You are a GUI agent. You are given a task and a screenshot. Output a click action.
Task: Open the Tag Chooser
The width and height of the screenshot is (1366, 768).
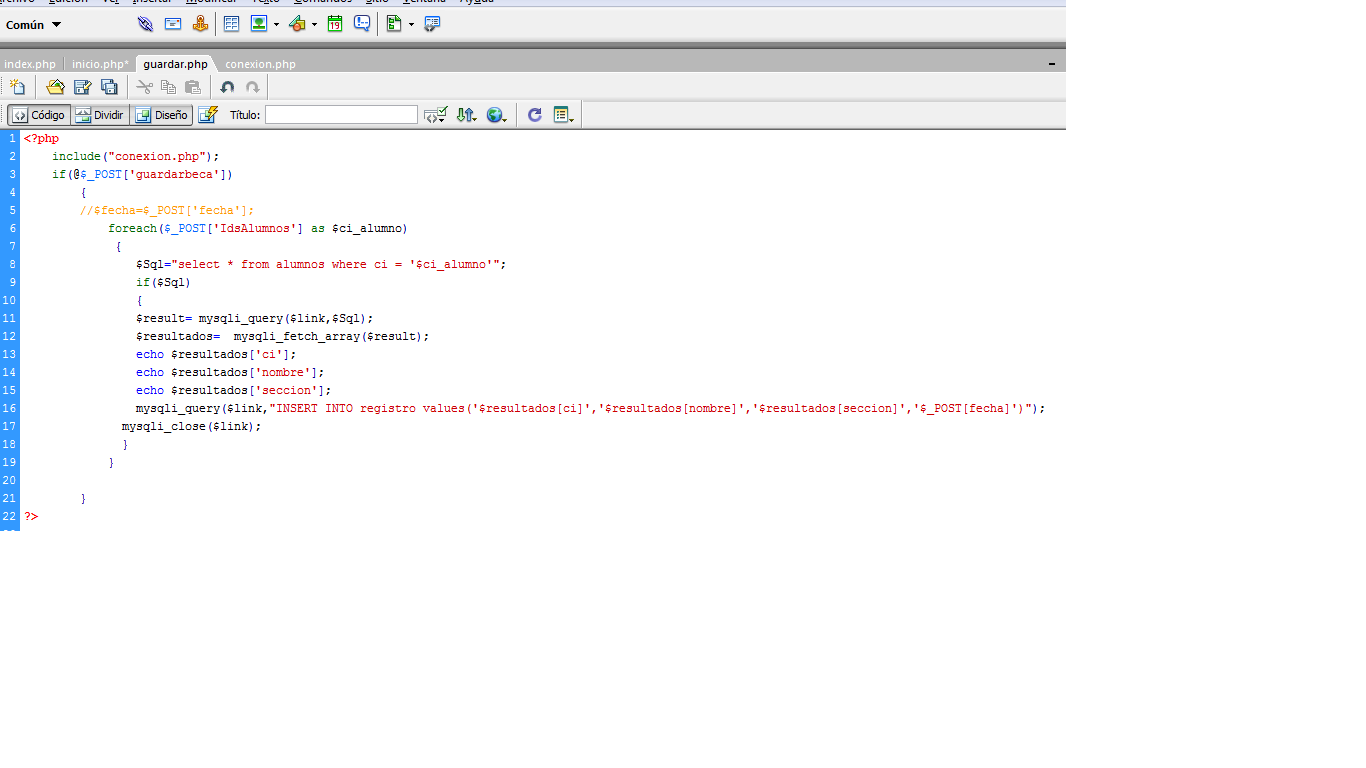pos(432,24)
